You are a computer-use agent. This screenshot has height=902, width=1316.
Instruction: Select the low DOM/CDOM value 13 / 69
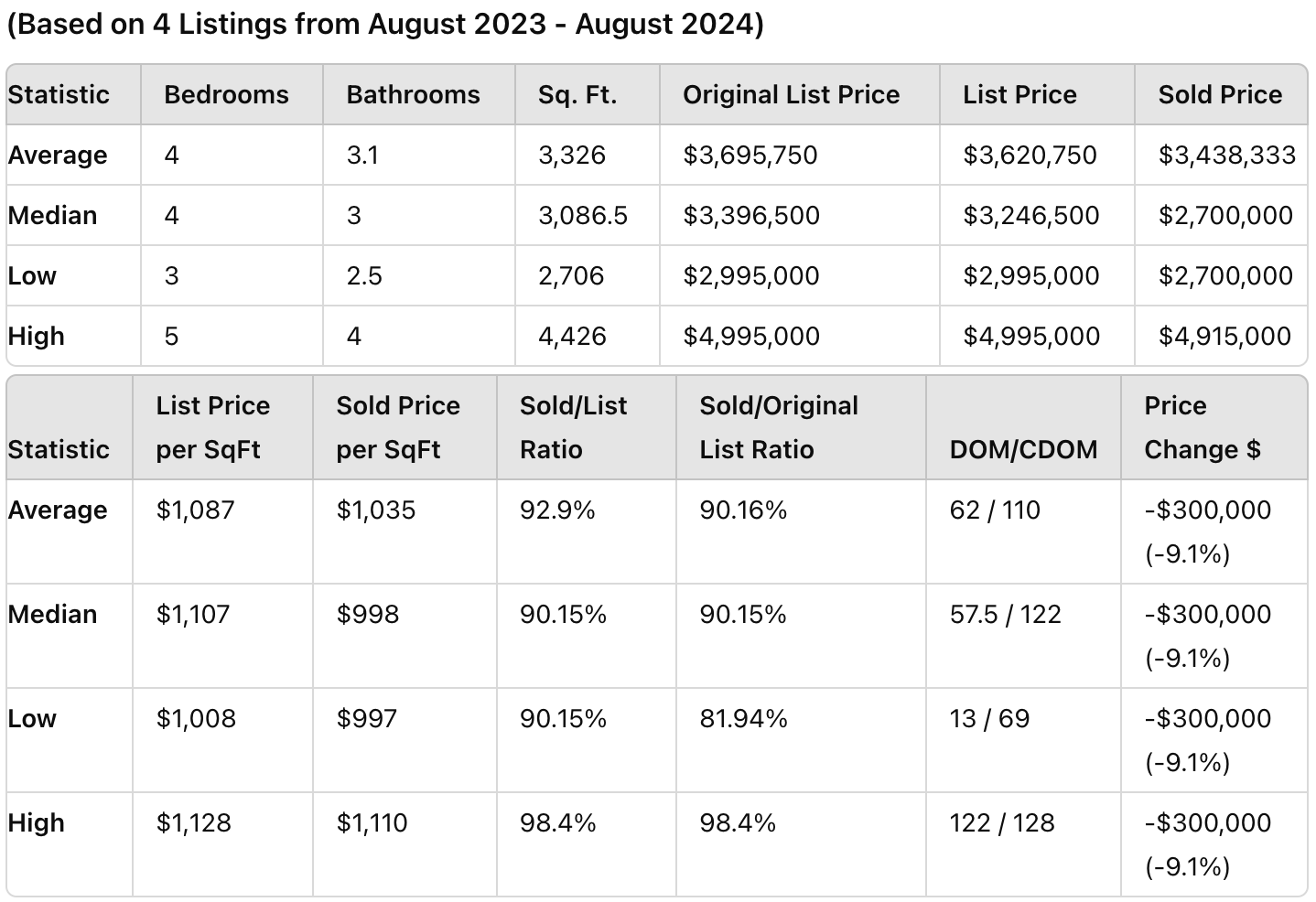point(989,718)
